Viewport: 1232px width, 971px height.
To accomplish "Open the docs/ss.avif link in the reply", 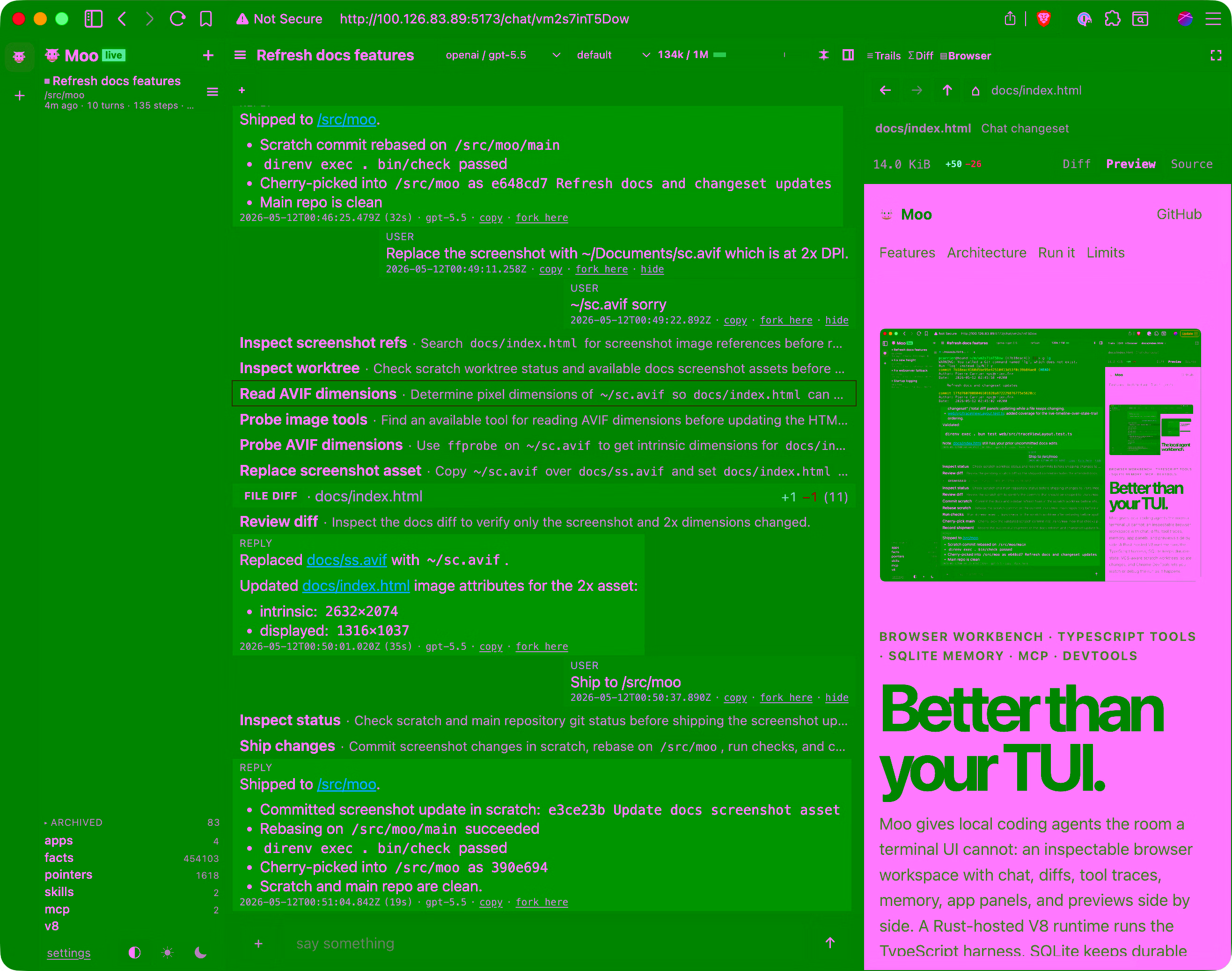I will point(347,560).
